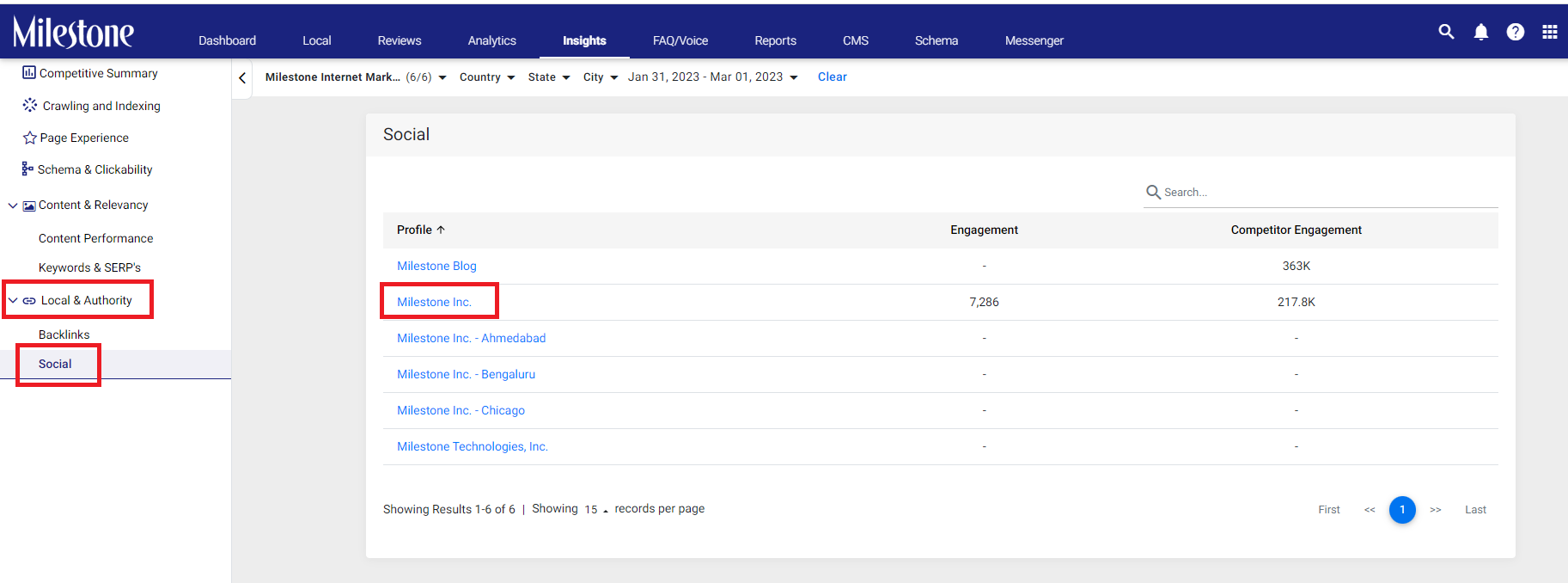
Task: Open Backlinks in sidebar
Action: 64,334
